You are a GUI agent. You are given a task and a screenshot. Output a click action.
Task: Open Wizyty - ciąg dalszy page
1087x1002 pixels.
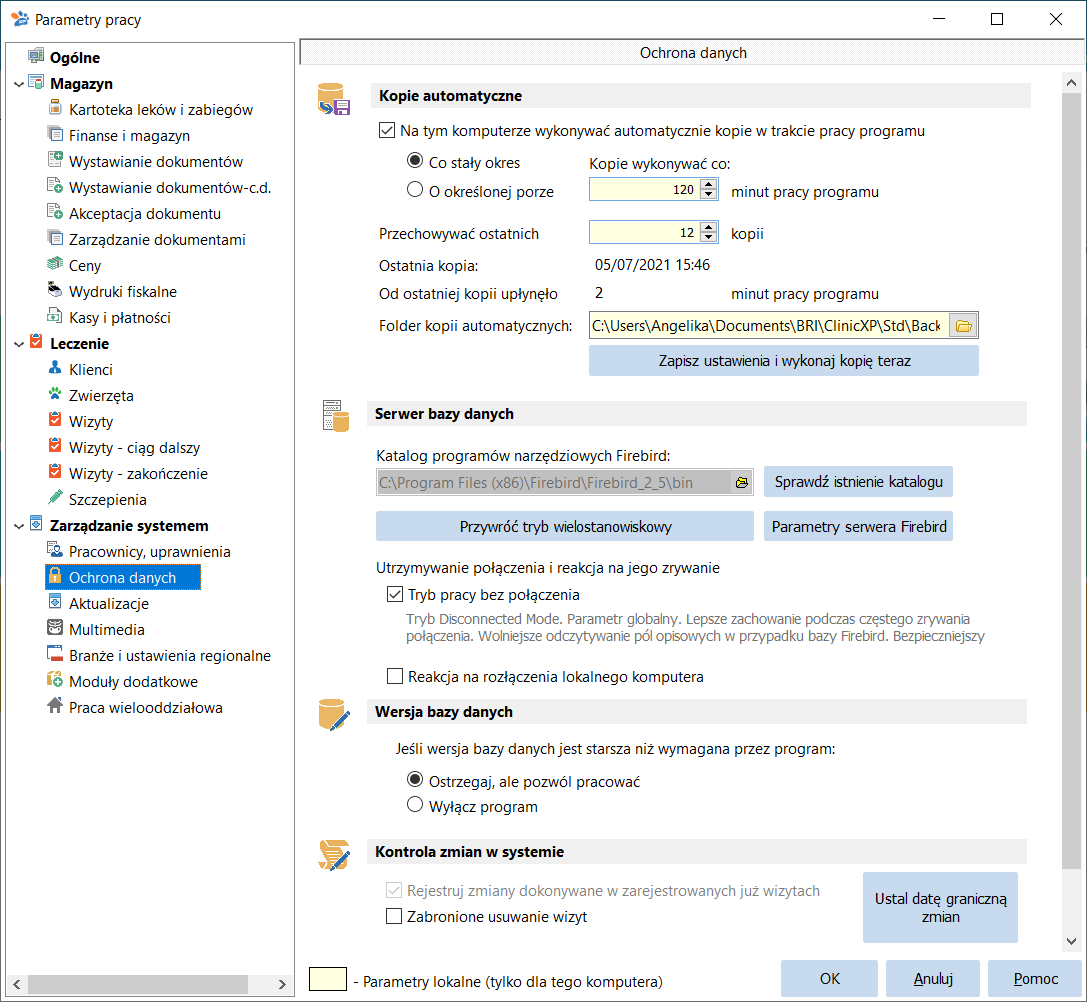click(x=134, y=448)
